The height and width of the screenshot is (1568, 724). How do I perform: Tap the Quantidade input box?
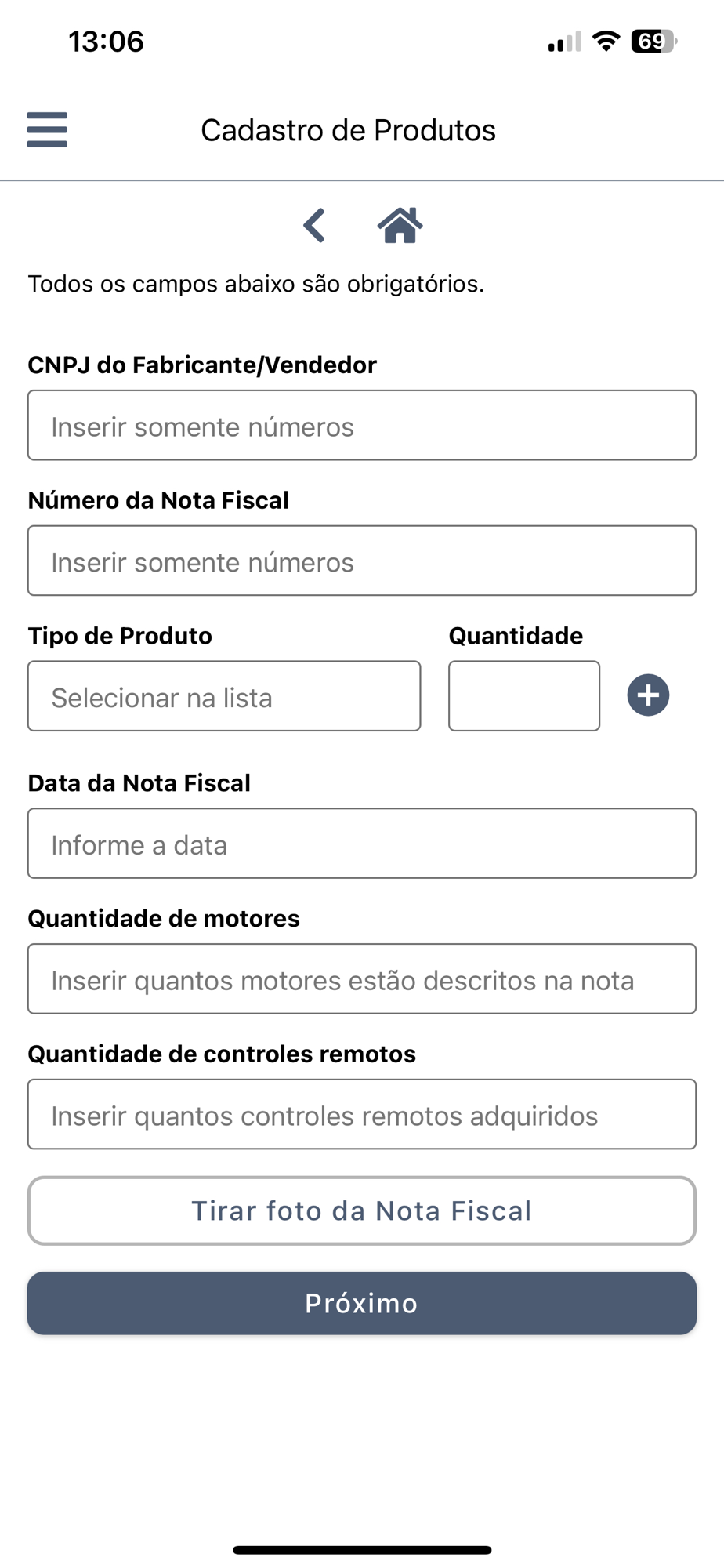[524, 696]
